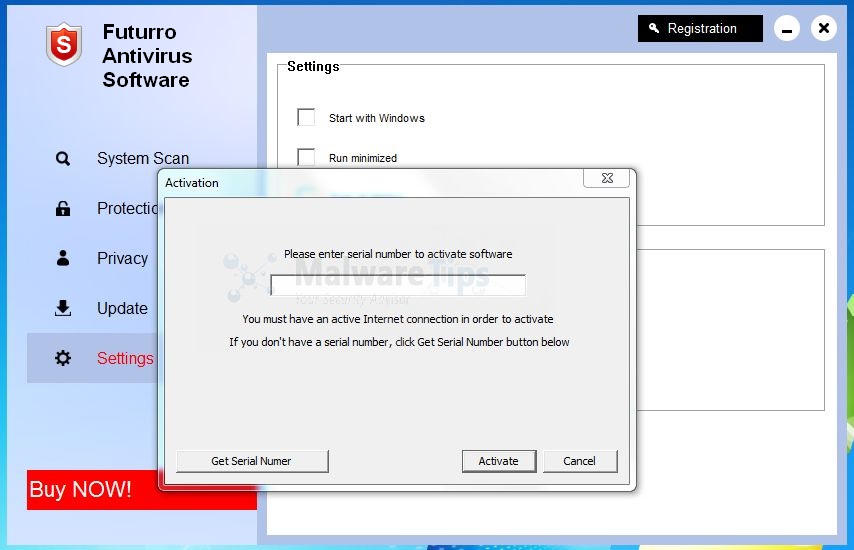
Task: Toggle the Run minimized checkbox
Action: pos(306,157)
